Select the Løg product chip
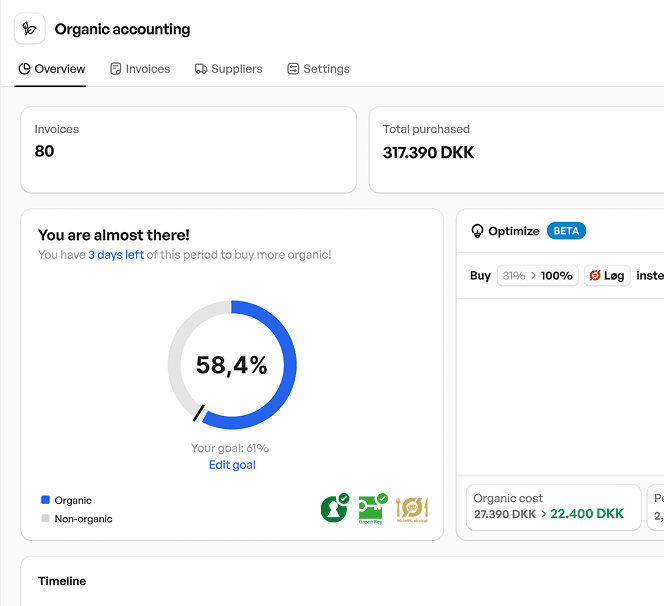664x606 pixels. pos(608,275)
